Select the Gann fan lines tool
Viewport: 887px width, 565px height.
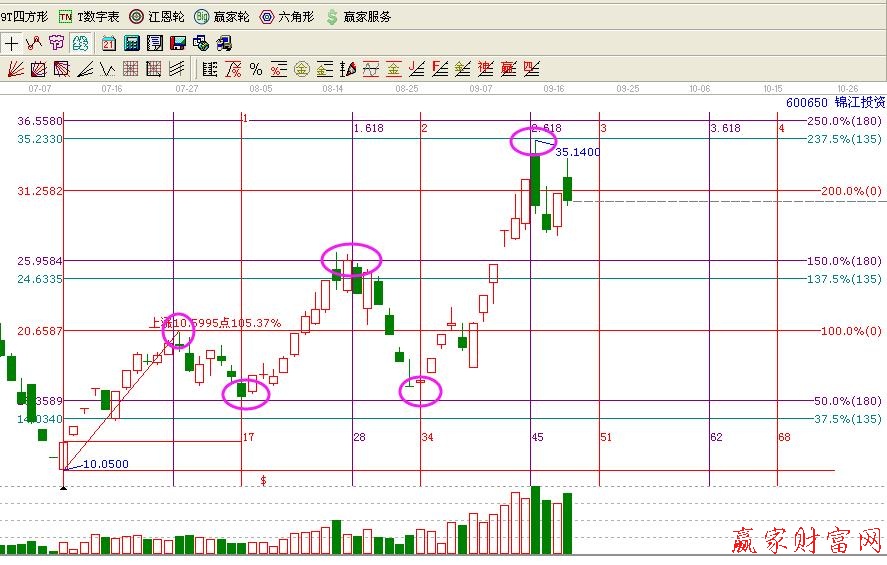[x=15, y=69]
